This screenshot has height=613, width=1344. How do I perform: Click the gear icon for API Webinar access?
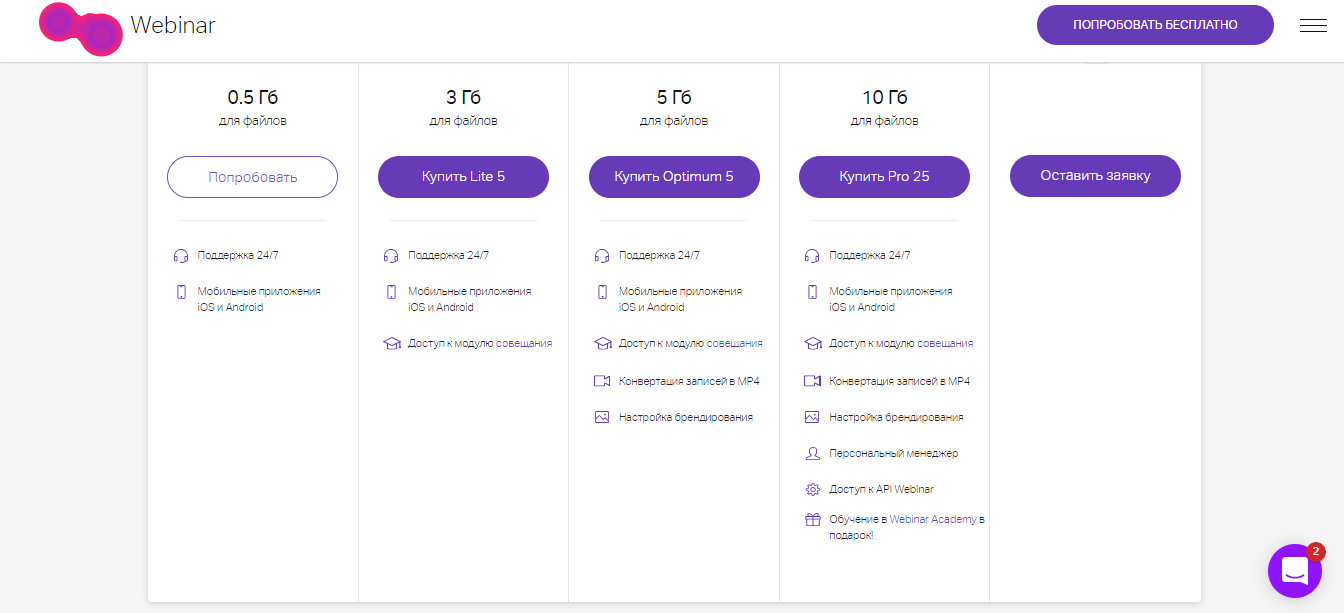812,489
